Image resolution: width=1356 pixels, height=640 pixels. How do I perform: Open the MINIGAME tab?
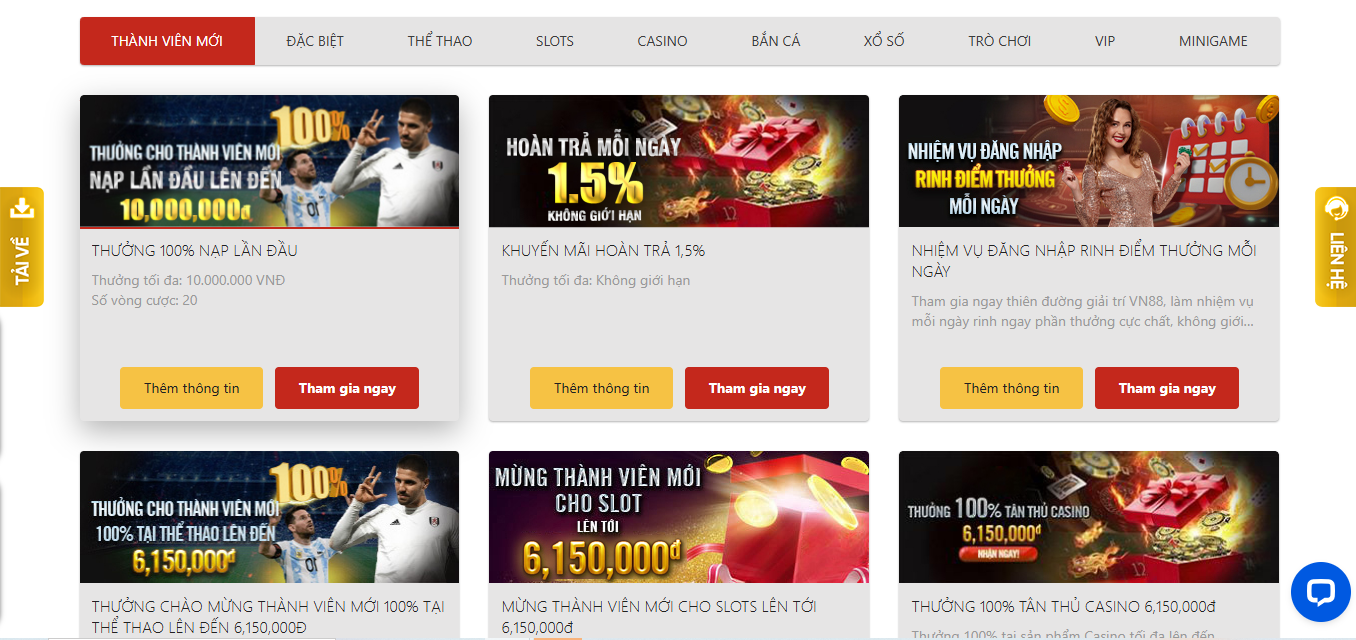coord(1213,41)
